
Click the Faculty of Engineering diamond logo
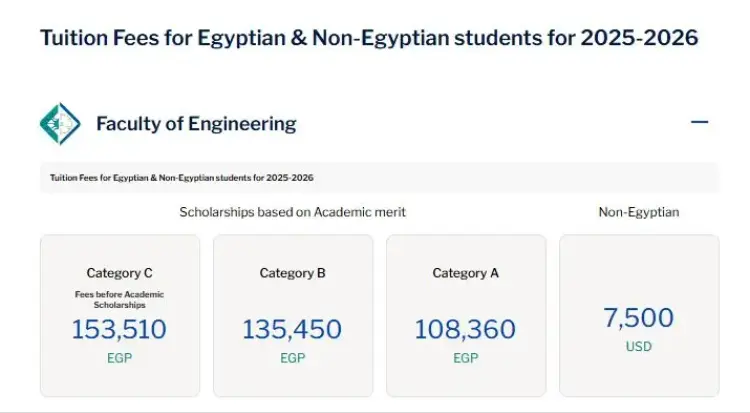60,123
